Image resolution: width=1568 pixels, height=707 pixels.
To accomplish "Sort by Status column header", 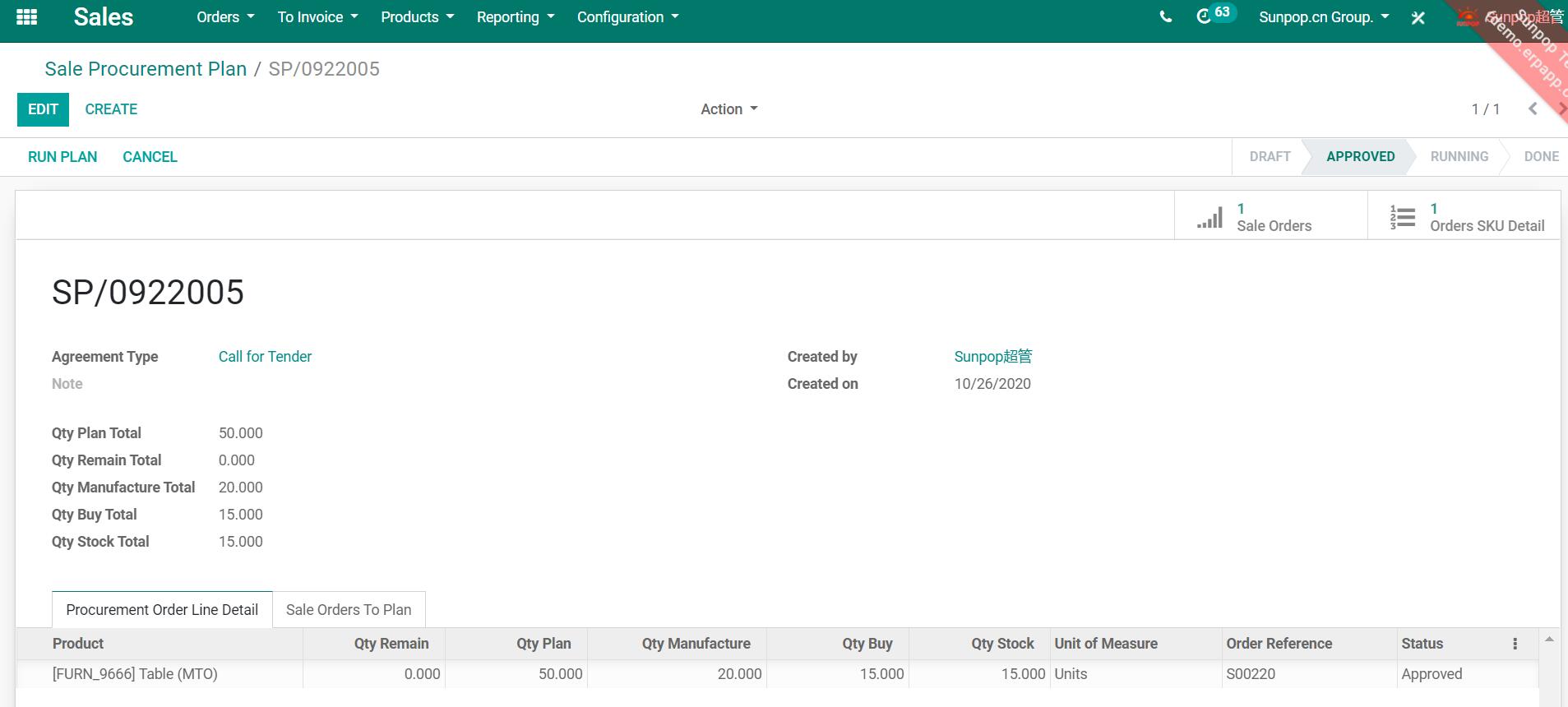I will click(x=1451, y=644).
